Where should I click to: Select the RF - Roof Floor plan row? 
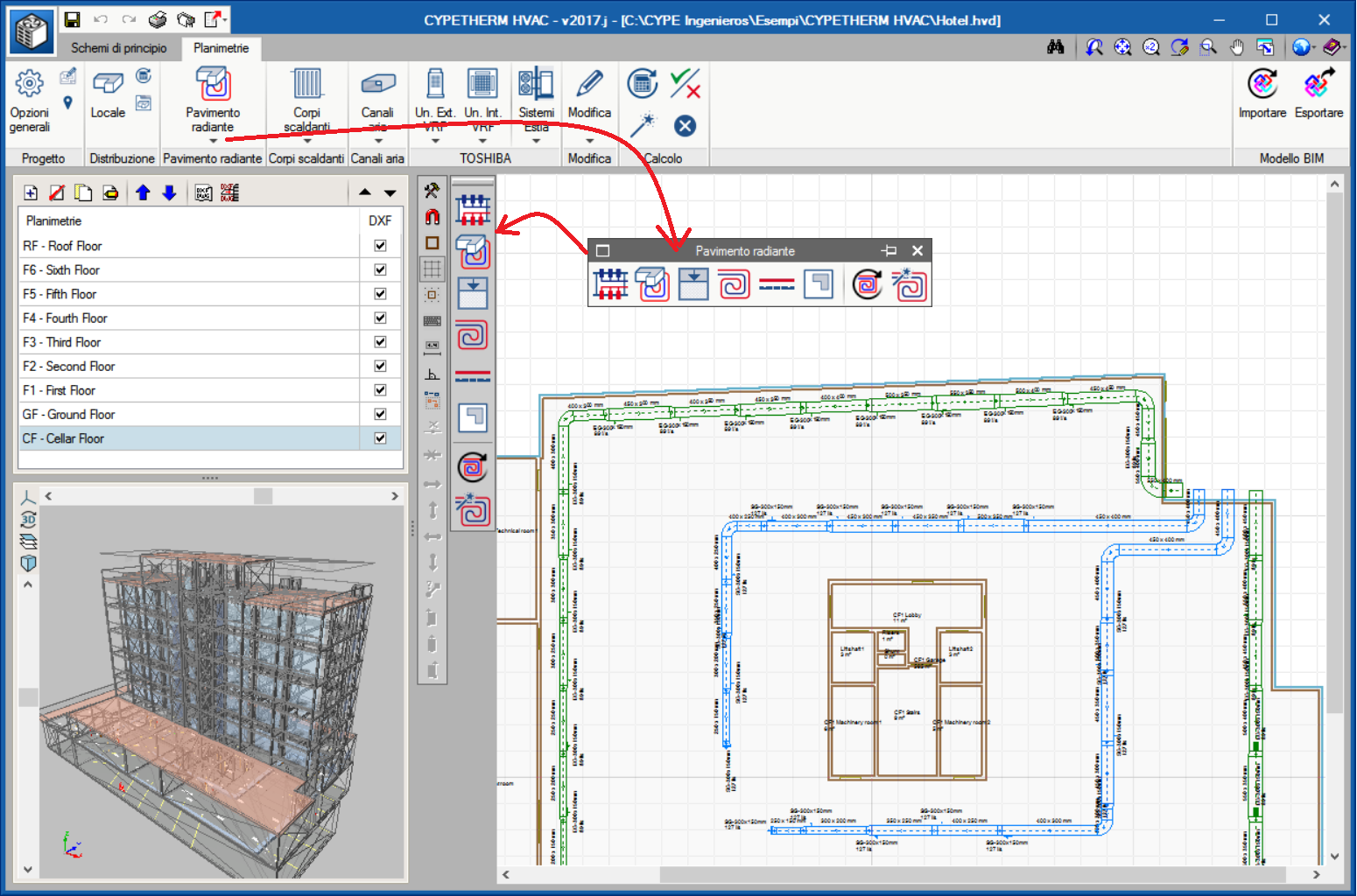pos(210,246)
